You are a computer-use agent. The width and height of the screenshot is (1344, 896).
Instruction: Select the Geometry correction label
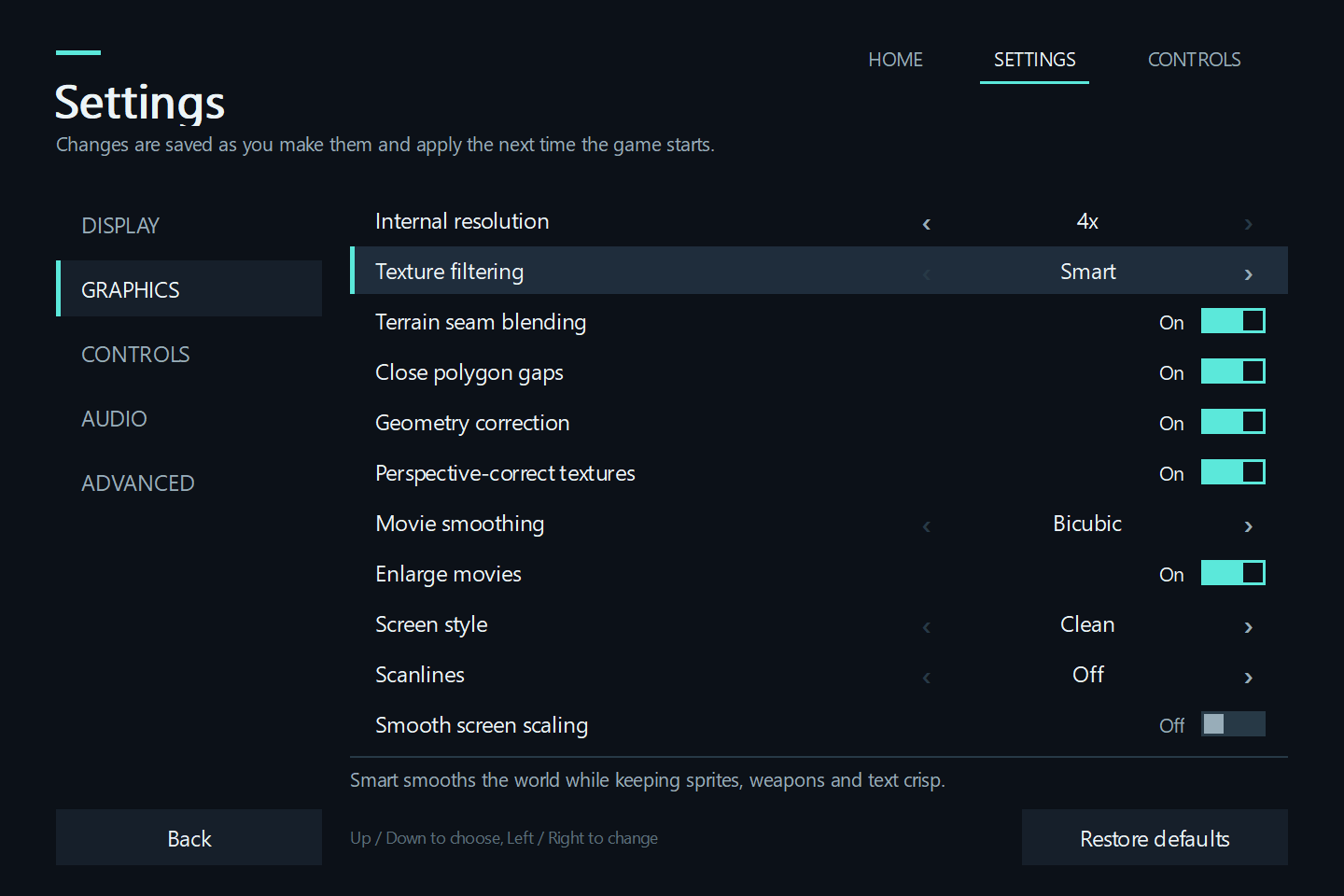(x=472, y=423)
